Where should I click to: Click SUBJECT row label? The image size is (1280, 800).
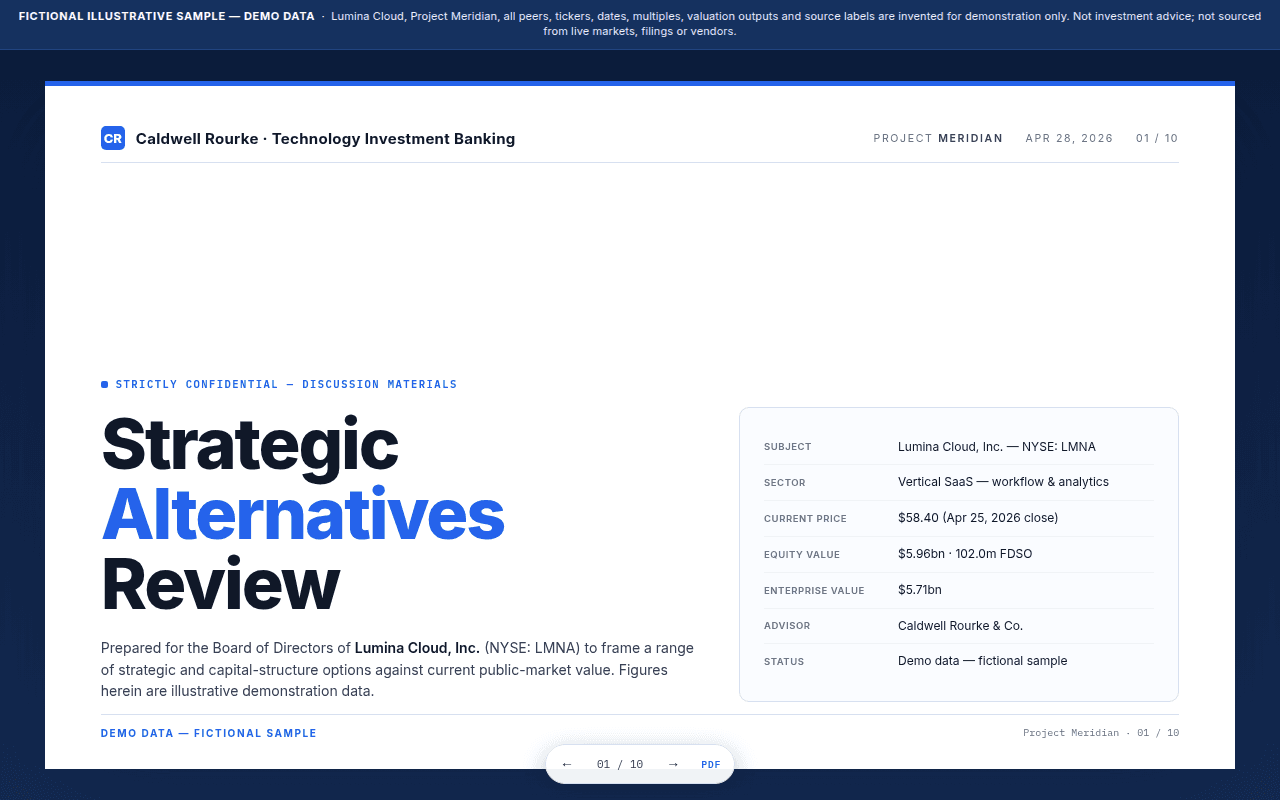click(788, 447)
